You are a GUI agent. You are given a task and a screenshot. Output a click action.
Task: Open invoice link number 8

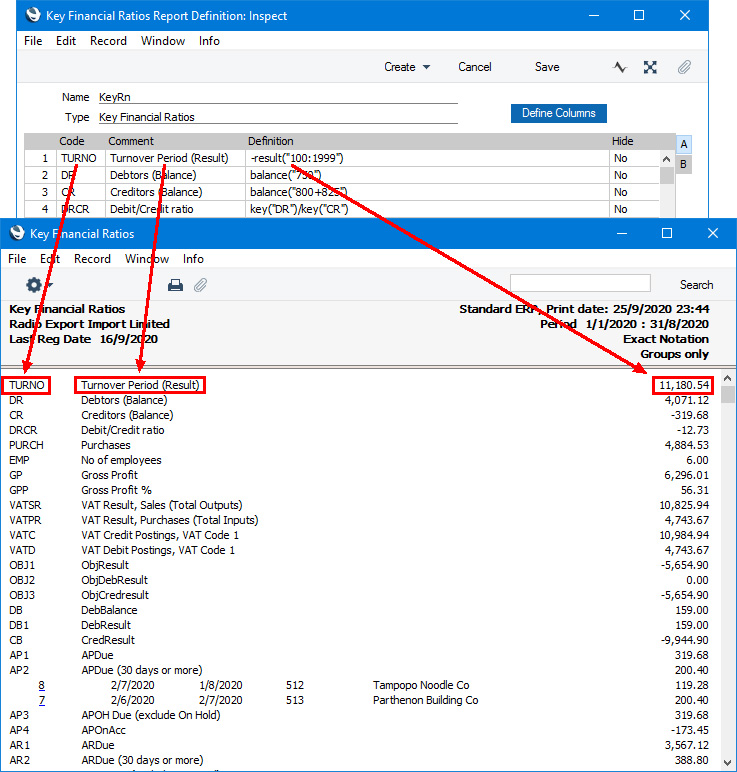(42, 685)
